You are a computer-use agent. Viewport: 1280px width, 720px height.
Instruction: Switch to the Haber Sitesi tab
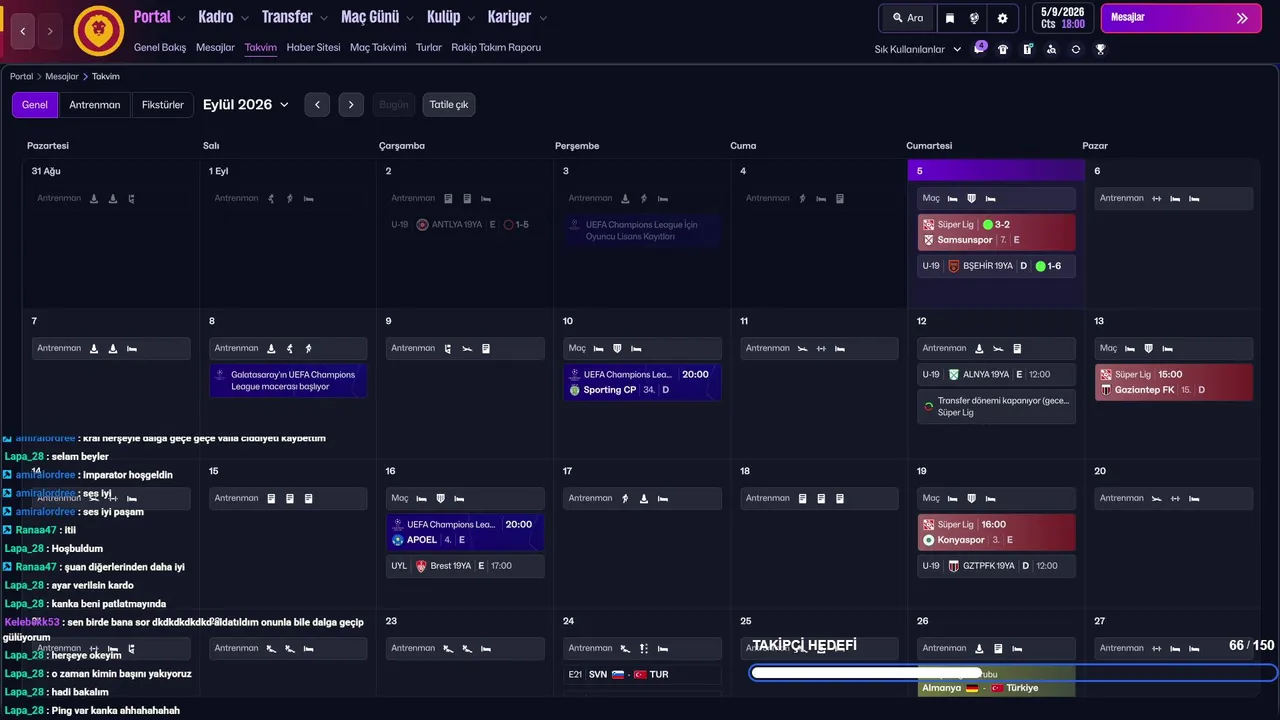point(313,47)
